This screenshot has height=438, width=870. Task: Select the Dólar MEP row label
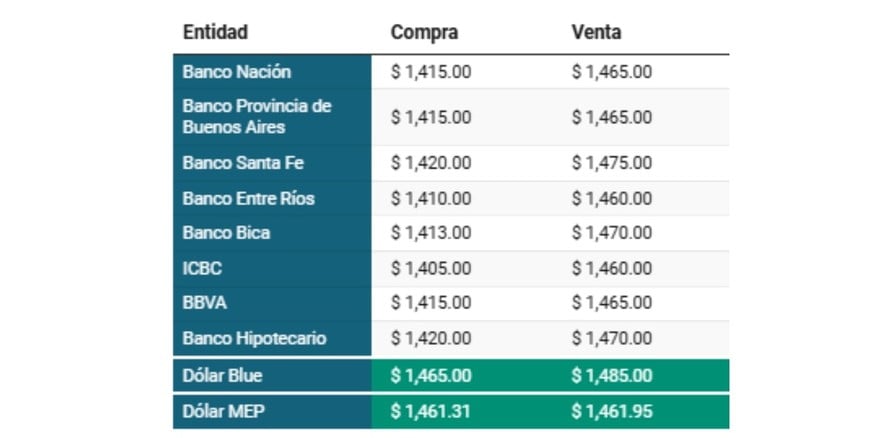[x=221, y=411]
